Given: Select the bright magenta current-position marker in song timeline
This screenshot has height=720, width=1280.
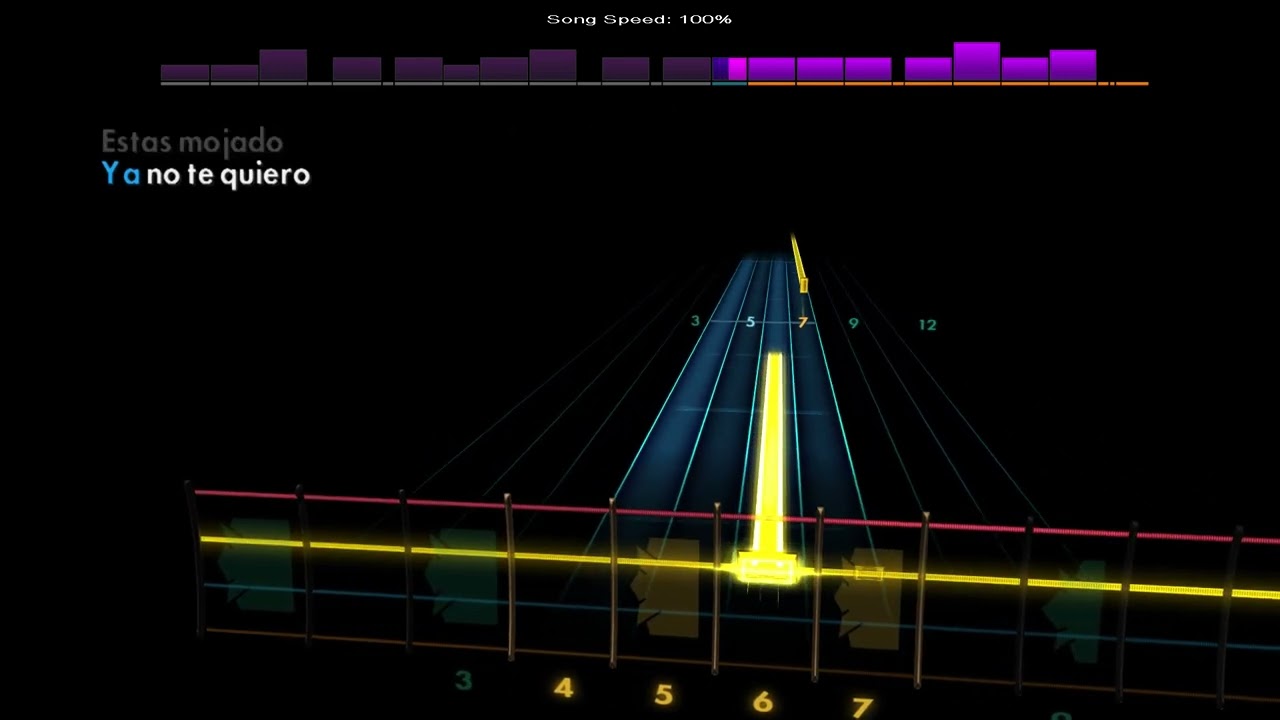Looking at the screenshot, I should (737, 69).
